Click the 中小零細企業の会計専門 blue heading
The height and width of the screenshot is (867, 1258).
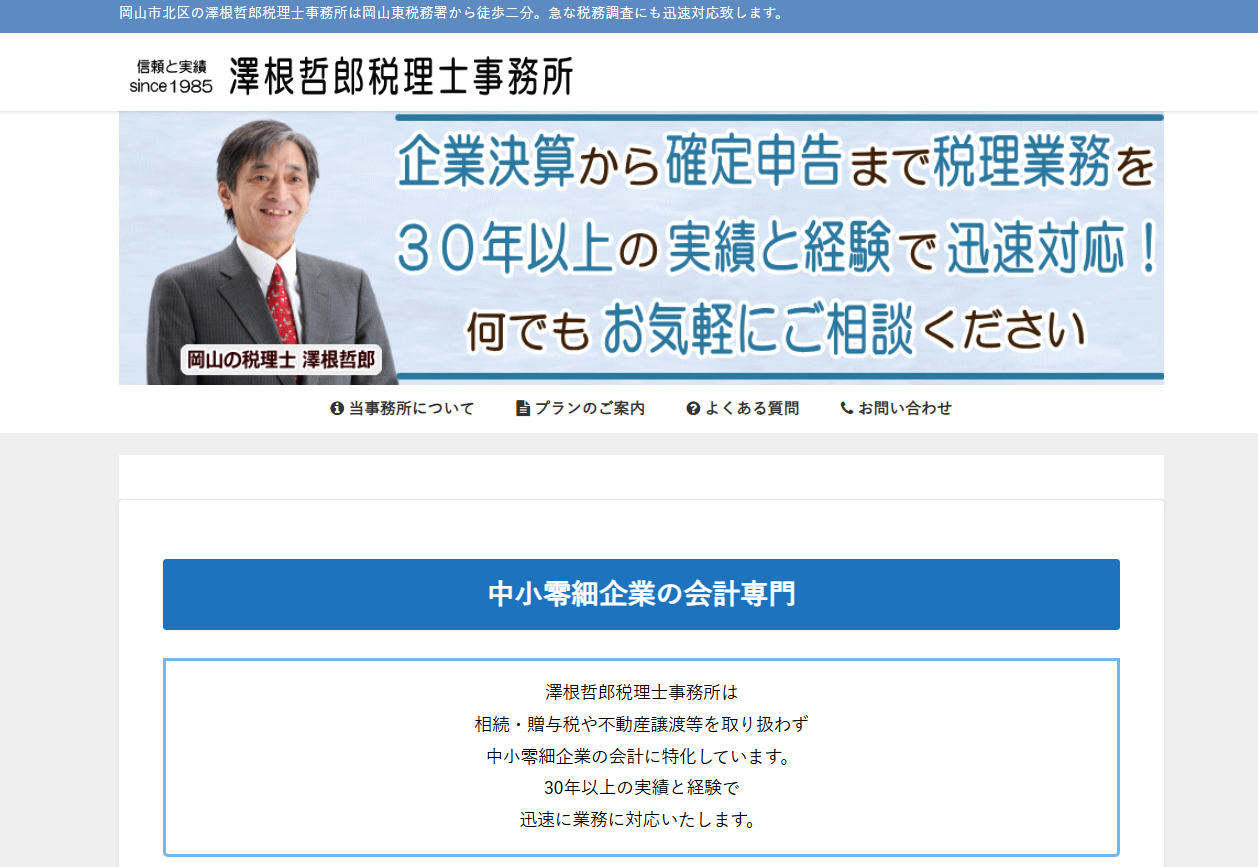pyautogui.click(x=641, y=594)
